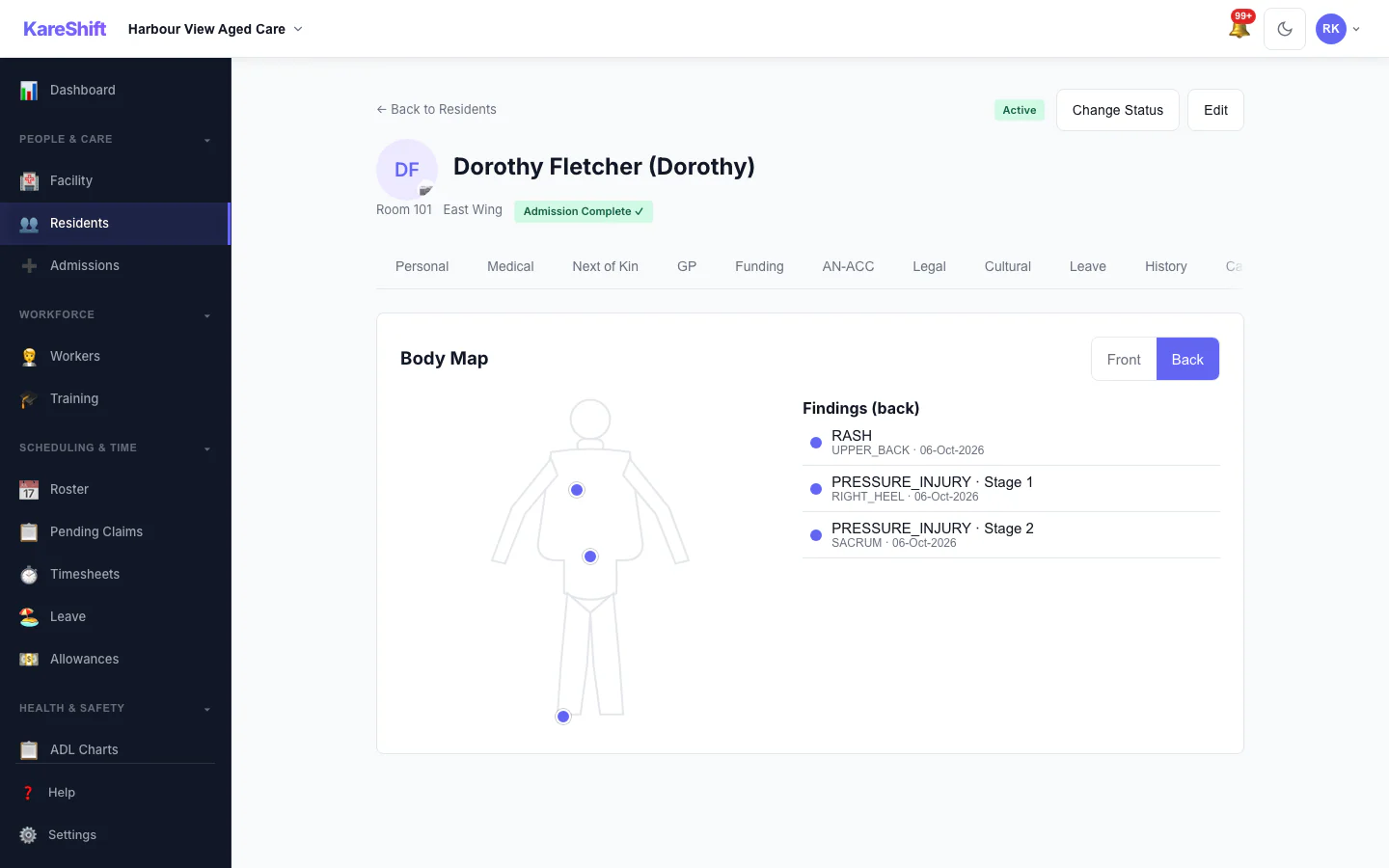The image size is (1389, 868).
Task: Open the Help question mark icon
Action: click(x=28, y=793)
